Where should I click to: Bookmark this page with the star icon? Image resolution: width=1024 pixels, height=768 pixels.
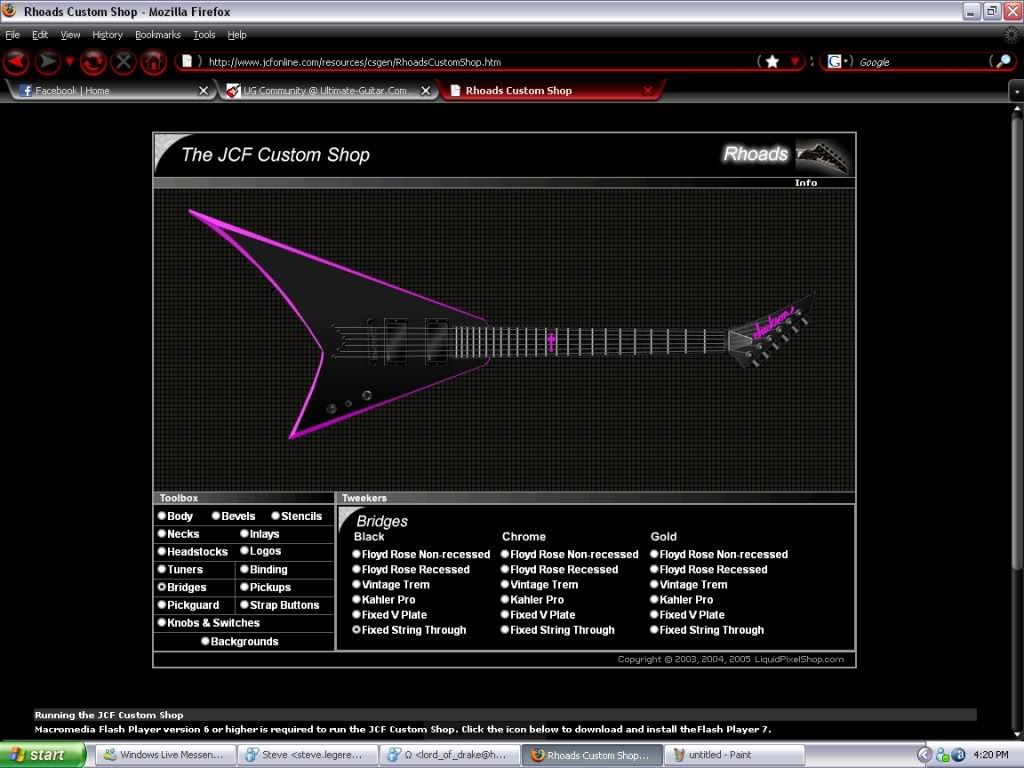(x=772, y=62)
